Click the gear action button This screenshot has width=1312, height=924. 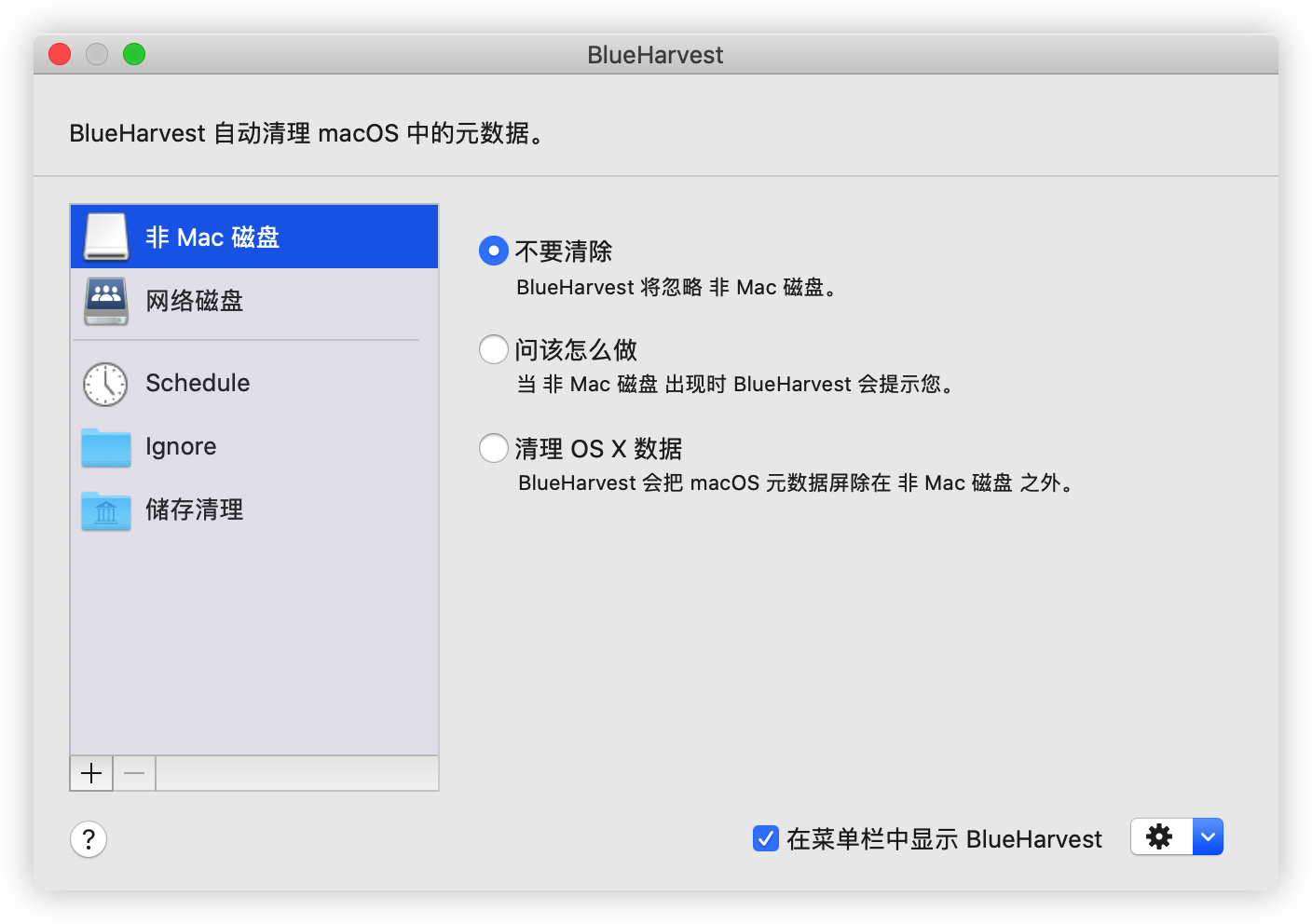[1161, 836]
